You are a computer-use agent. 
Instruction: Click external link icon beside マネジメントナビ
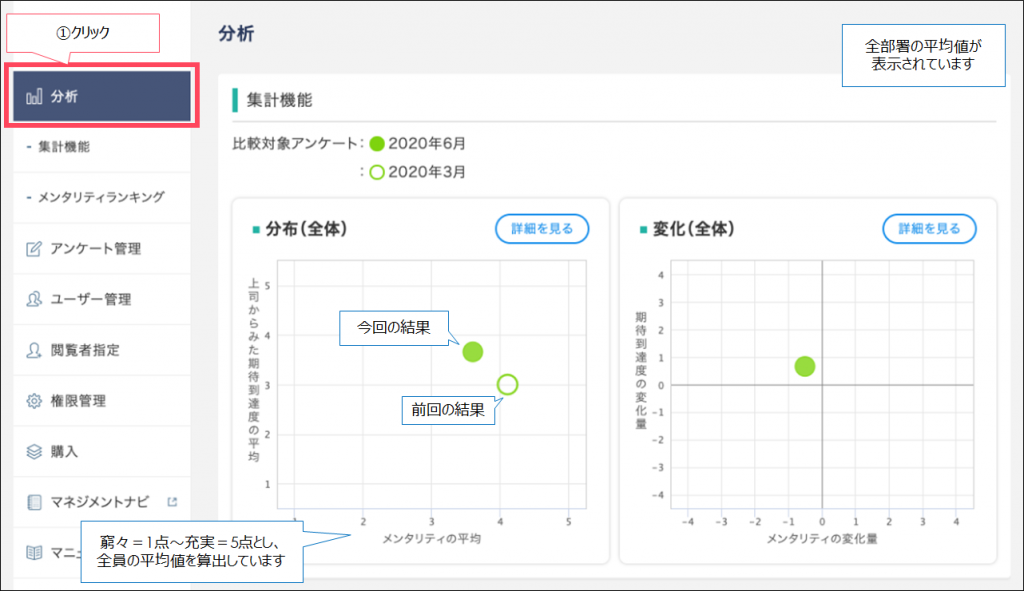[172, 502]
